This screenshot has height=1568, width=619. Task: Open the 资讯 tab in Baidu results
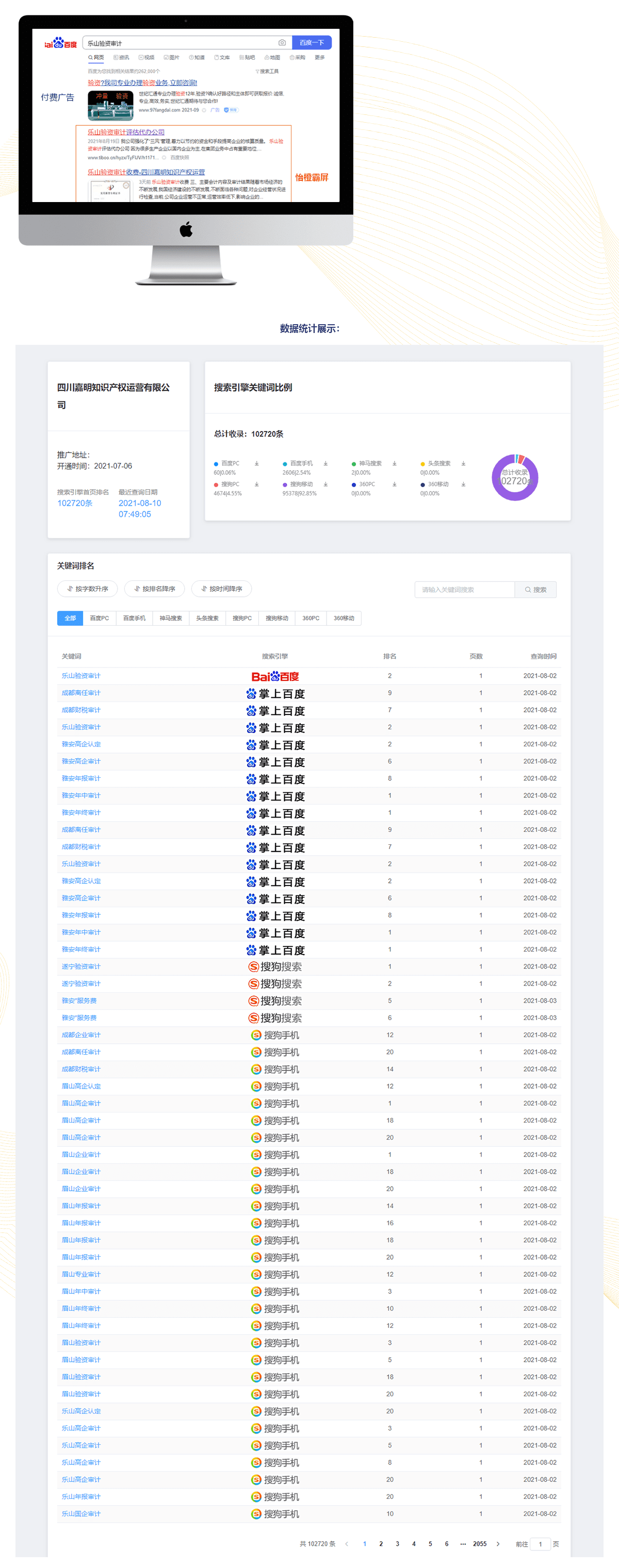point(121,58)
